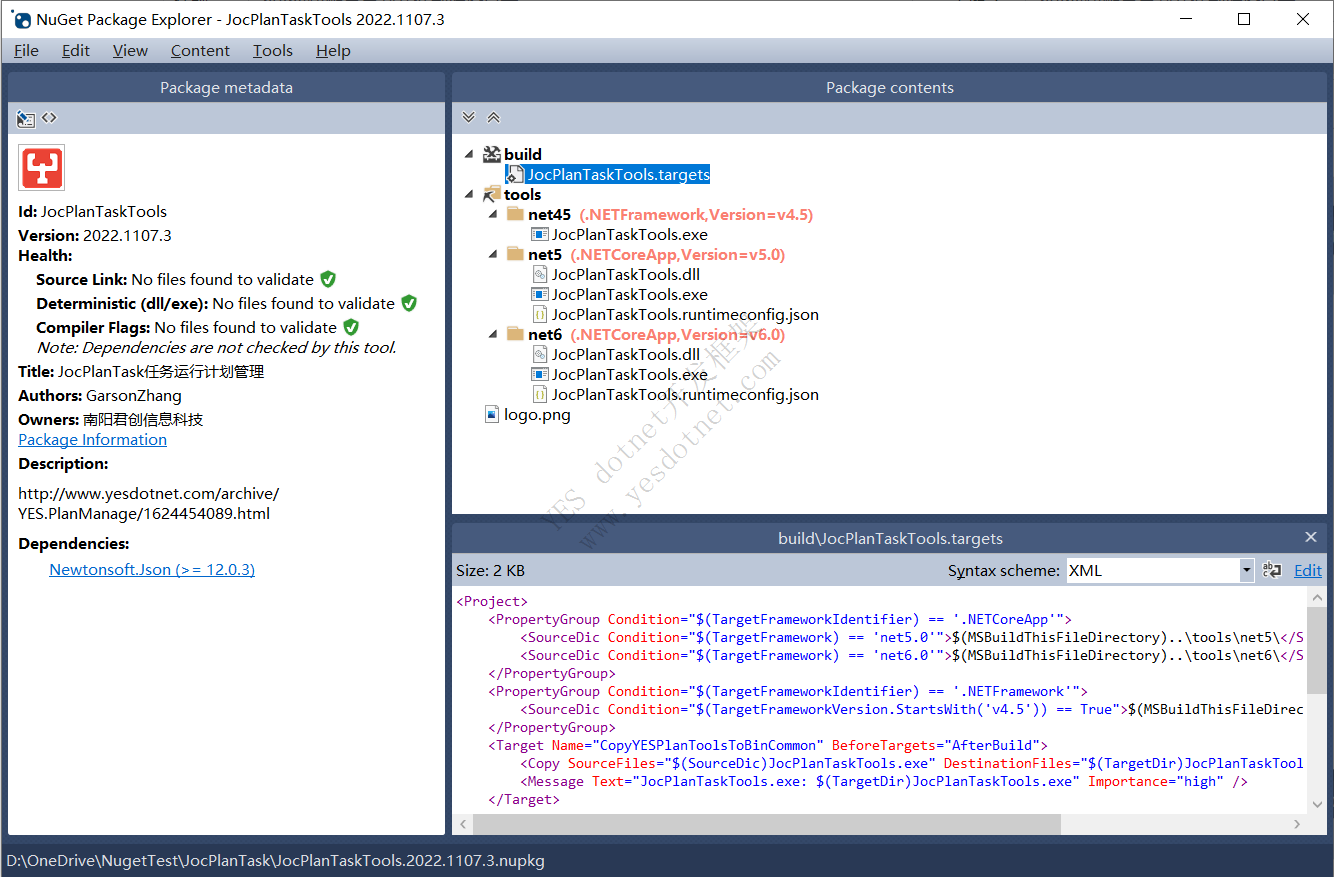This screenshot has width=1334, height=877.
Task: Click the Source Link green check shield
Action: pos(328,279)
